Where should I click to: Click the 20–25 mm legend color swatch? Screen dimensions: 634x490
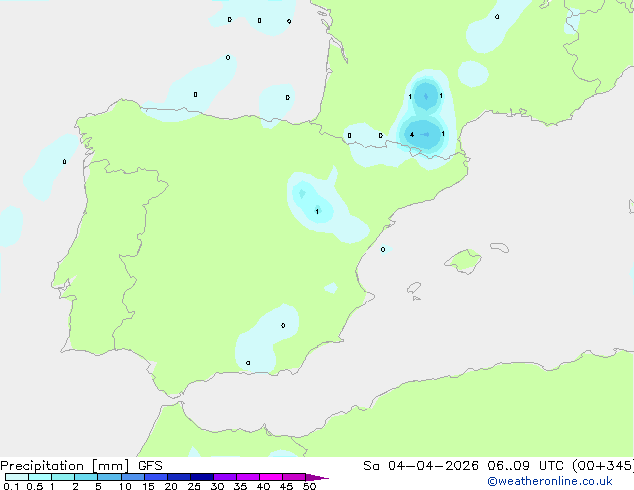coord(179,477)
